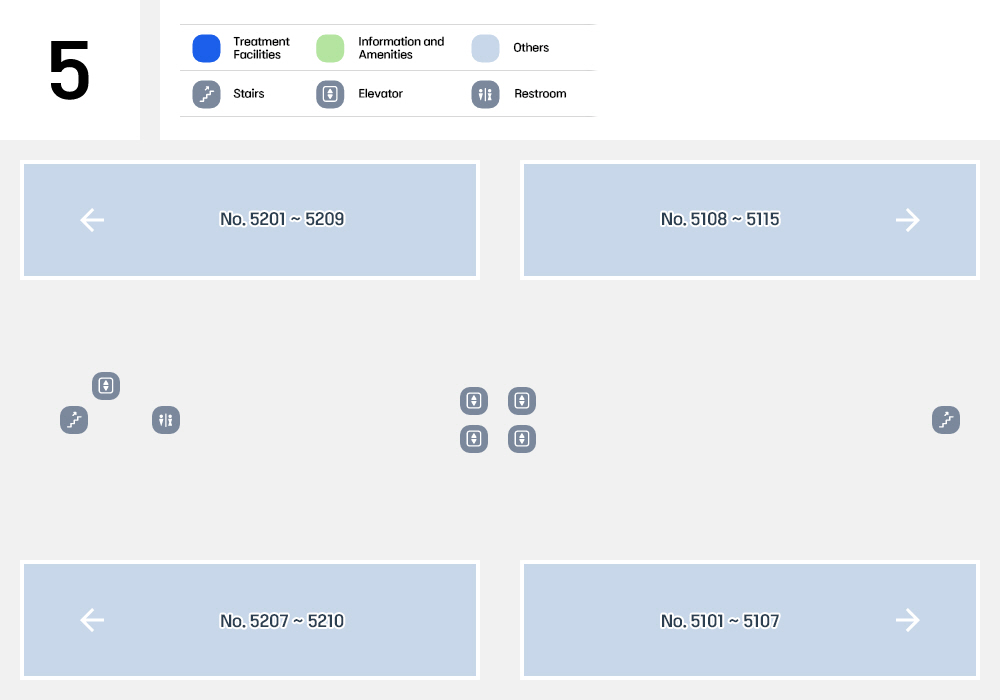
Task: Click the bottom-right elevator in the central group
Action: (x=522, y=439)
